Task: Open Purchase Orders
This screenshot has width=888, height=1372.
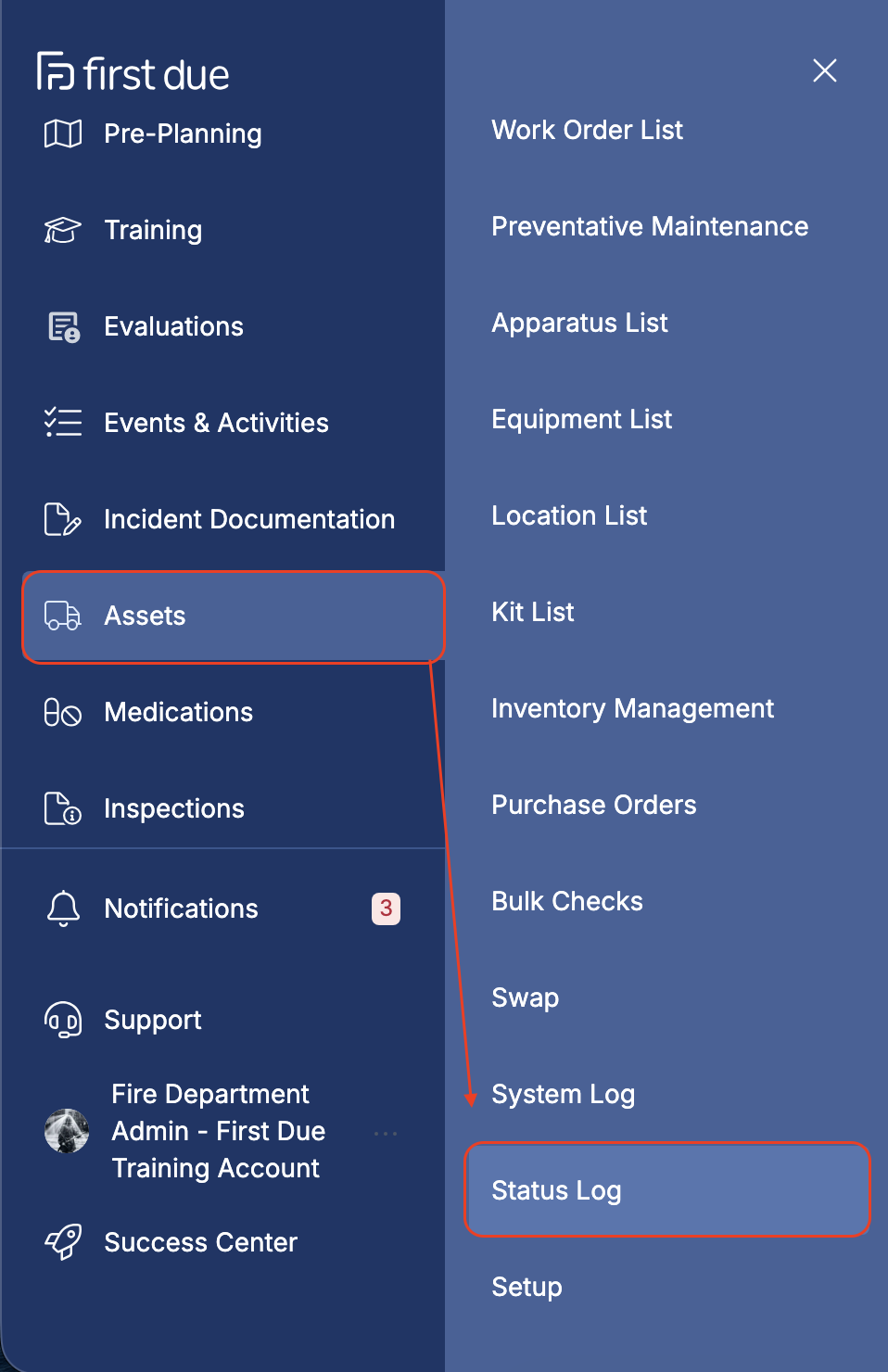Action: point(593,805)
